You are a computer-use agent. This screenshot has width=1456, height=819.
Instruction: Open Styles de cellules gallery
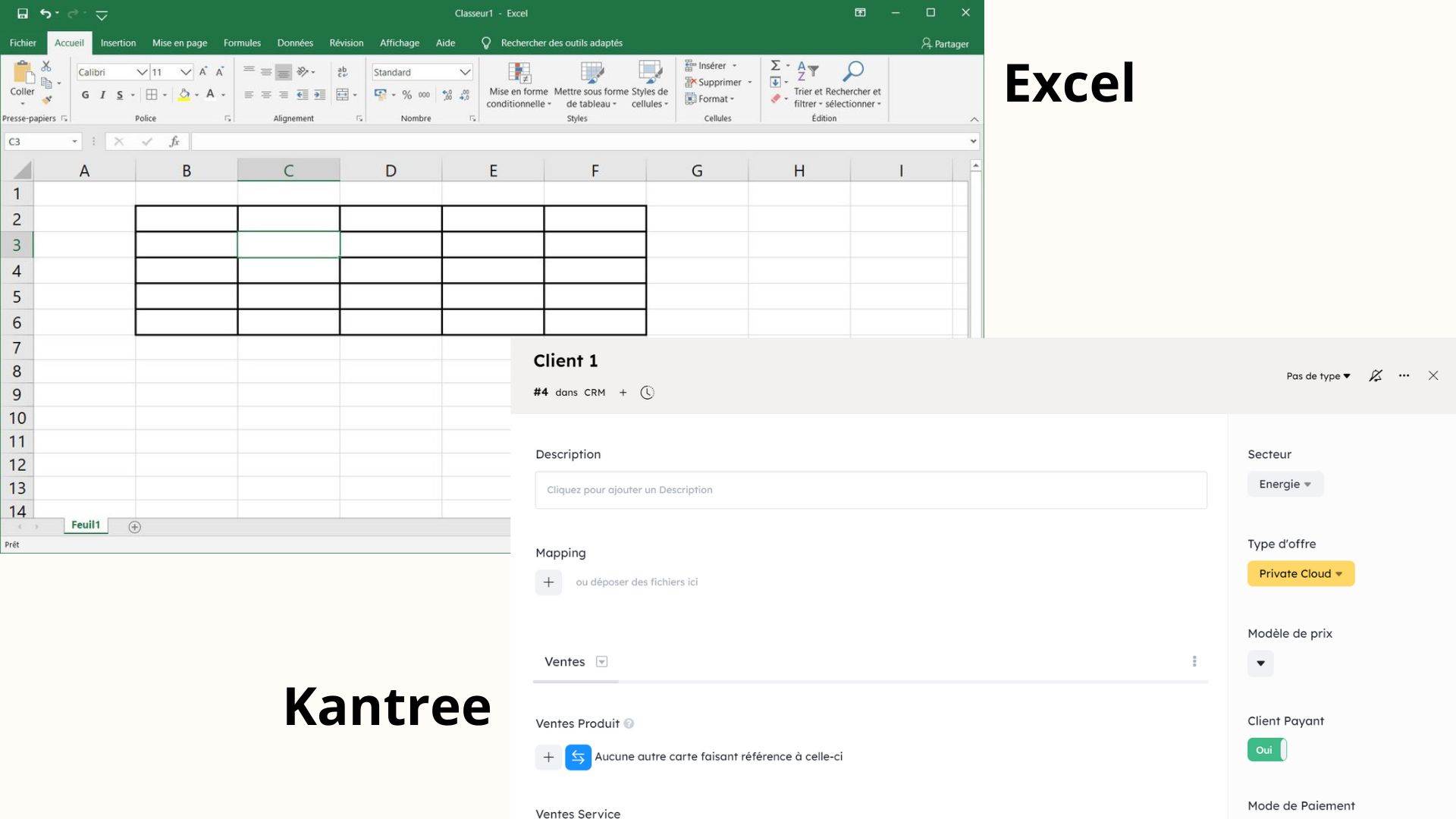[x=650, y=85]
